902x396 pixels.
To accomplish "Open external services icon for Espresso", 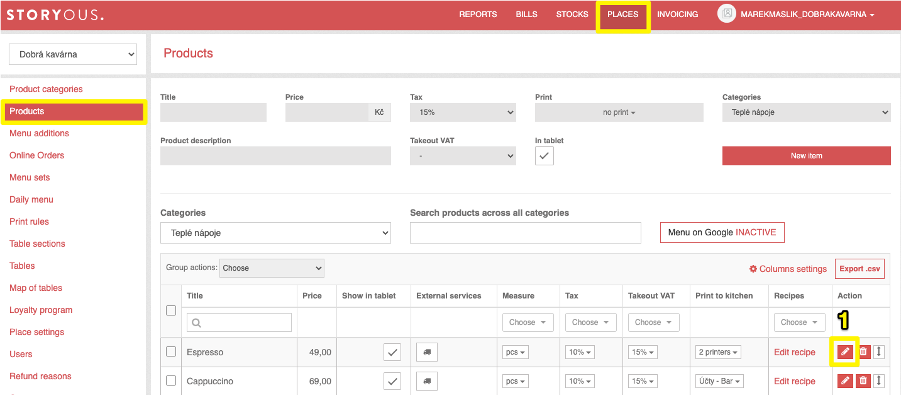I will point(427,352).
